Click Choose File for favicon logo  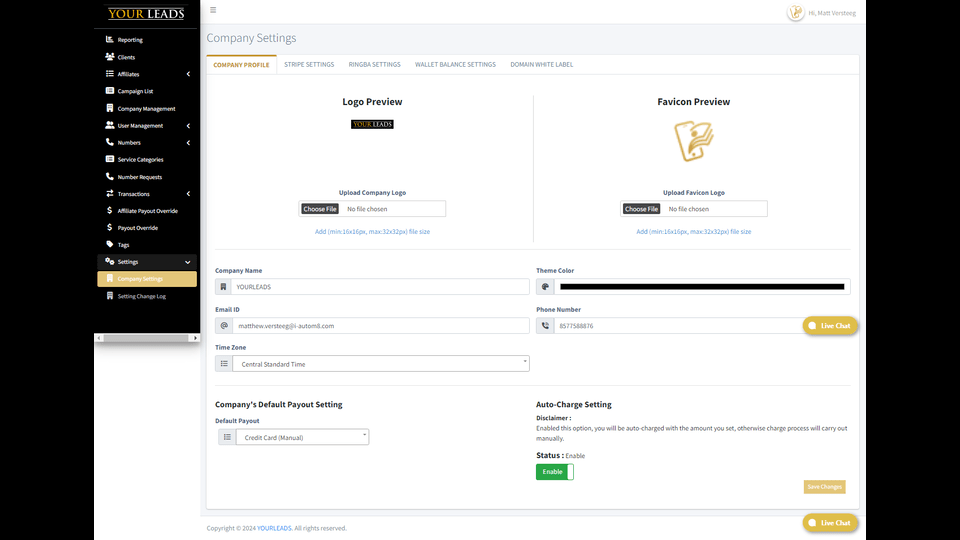(641, 209)
